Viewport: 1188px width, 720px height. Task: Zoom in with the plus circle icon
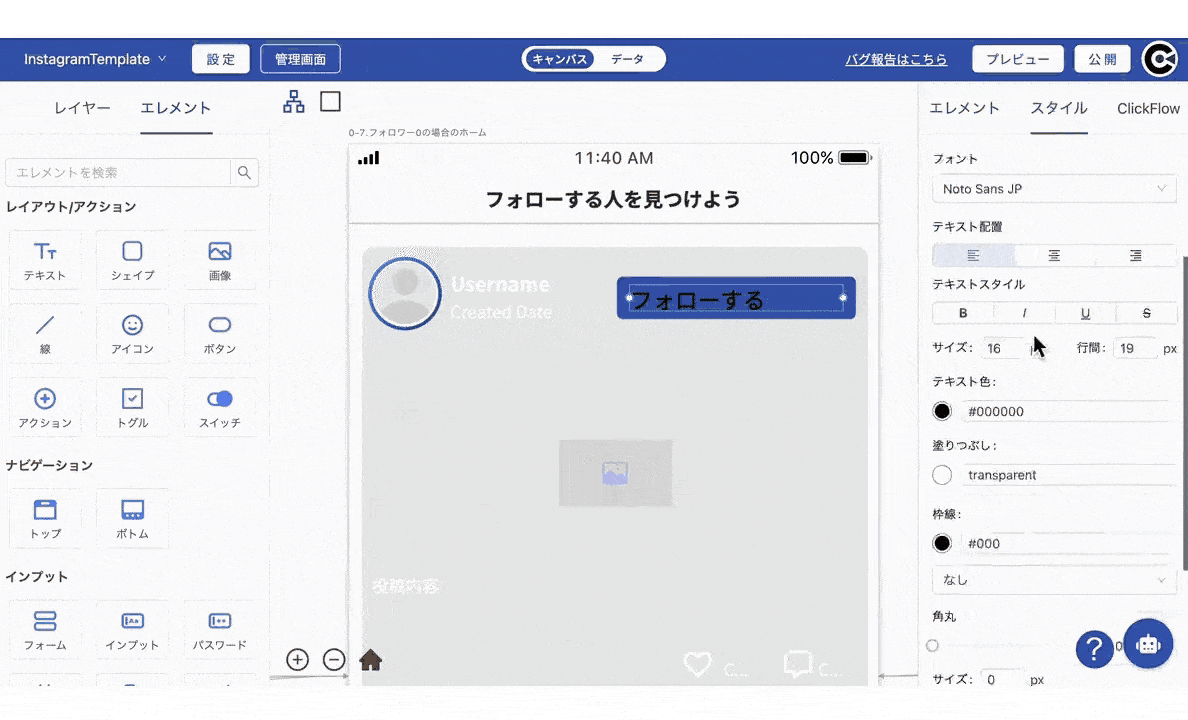click(x=297, y=659)
